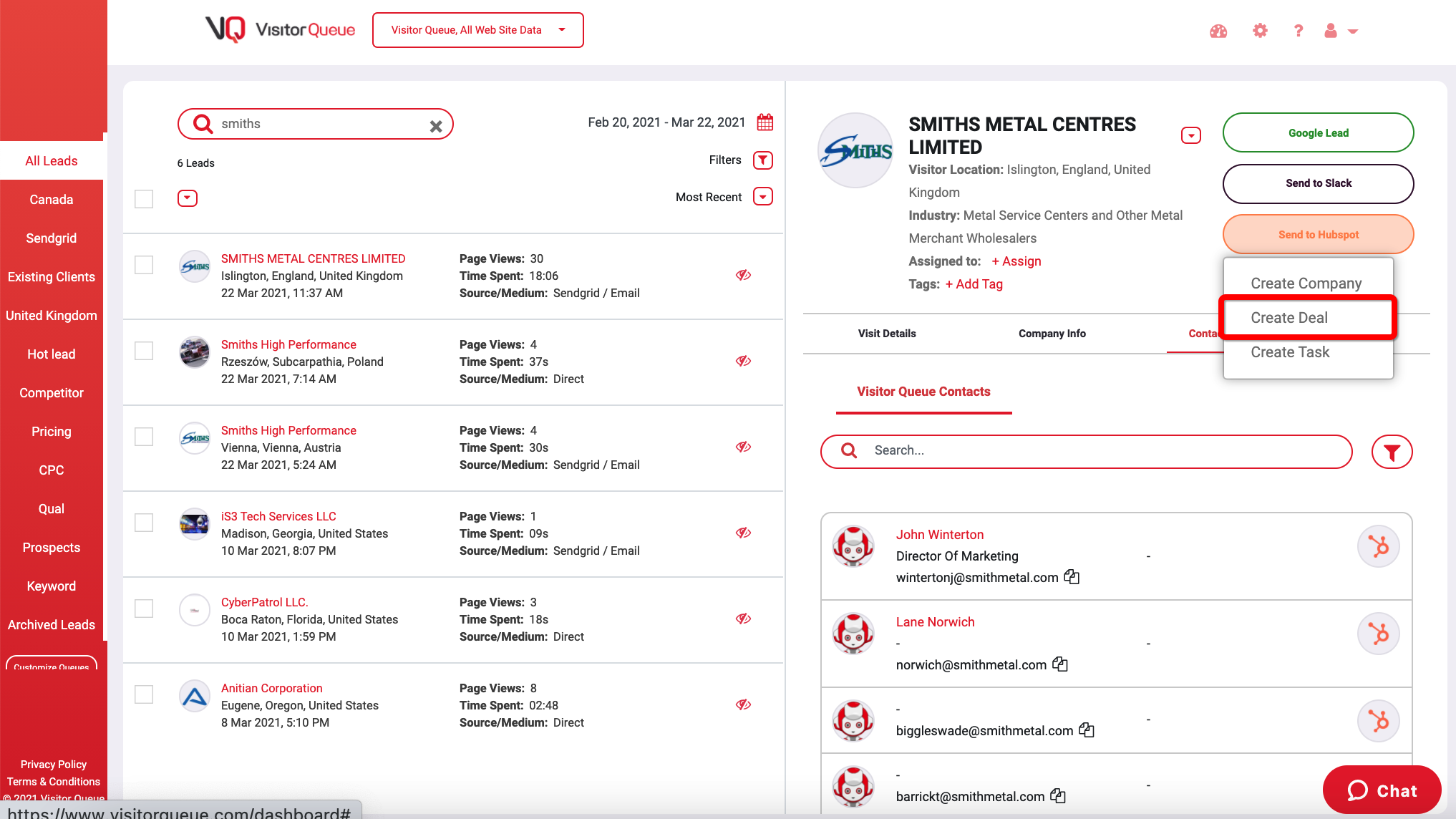1456x819 pixels.
Task: Copy wintertonj@smithmetal.com using the copy icon
Action: [1072, 577]
